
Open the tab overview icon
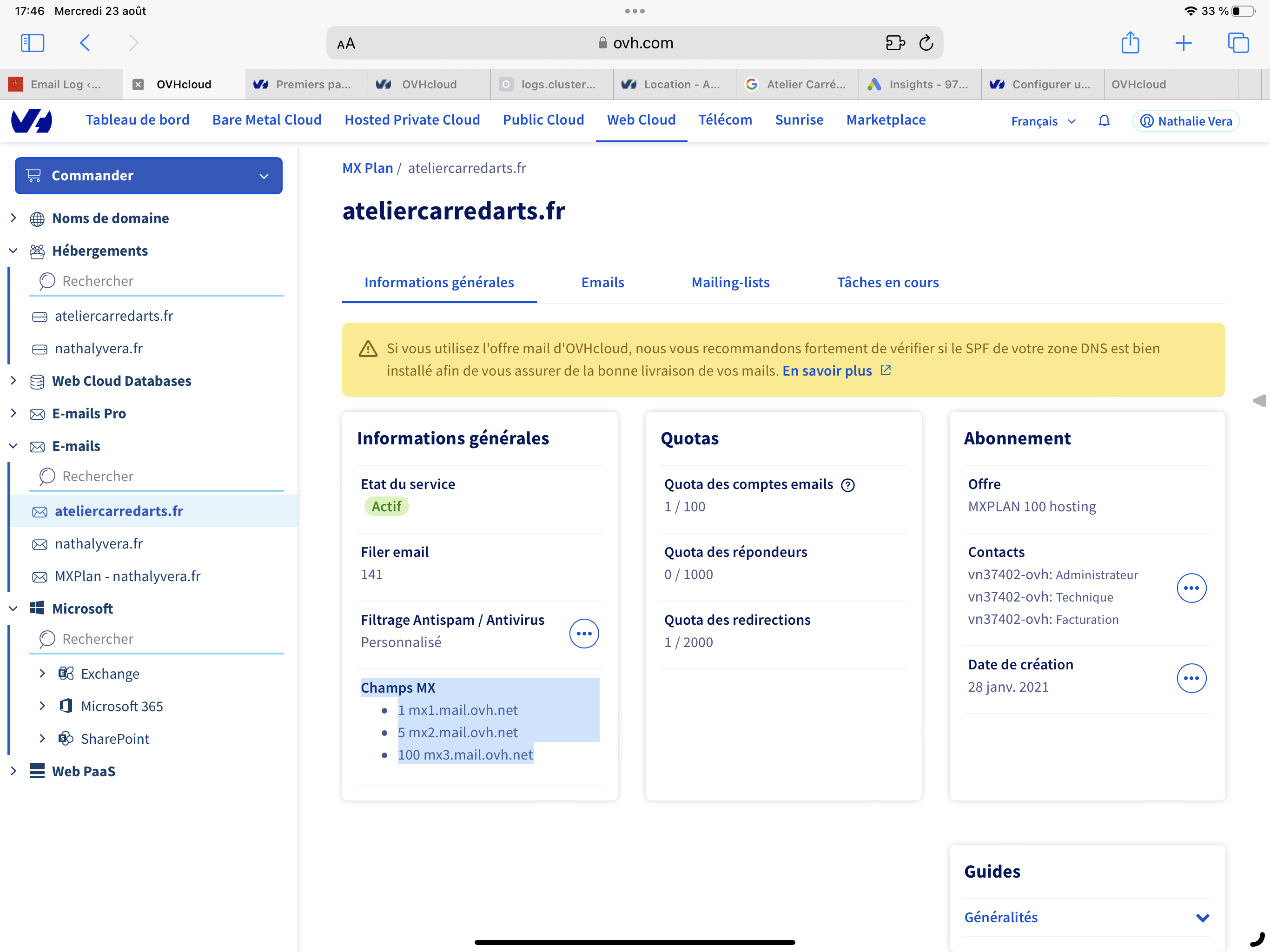[x=1238, y=43]
